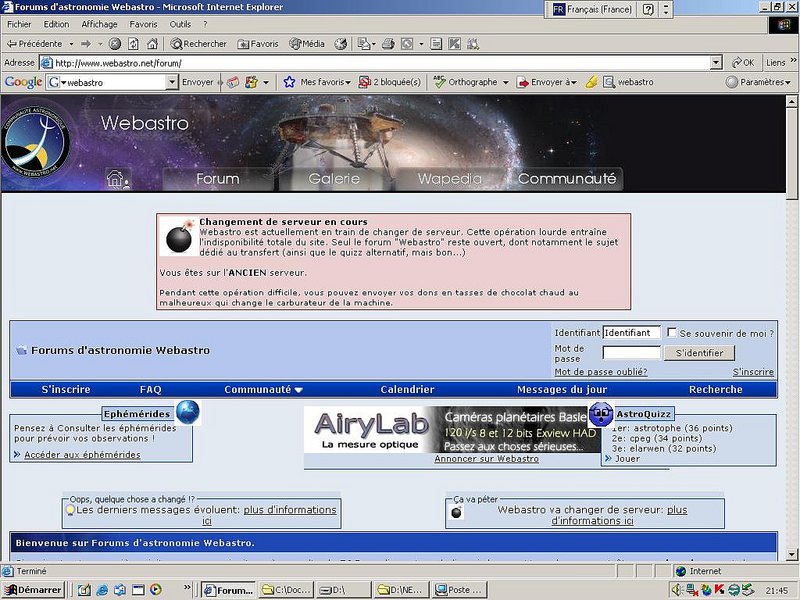Expand the Google search box dropdown
Screen dimensions: 800x600
[172, 82]
